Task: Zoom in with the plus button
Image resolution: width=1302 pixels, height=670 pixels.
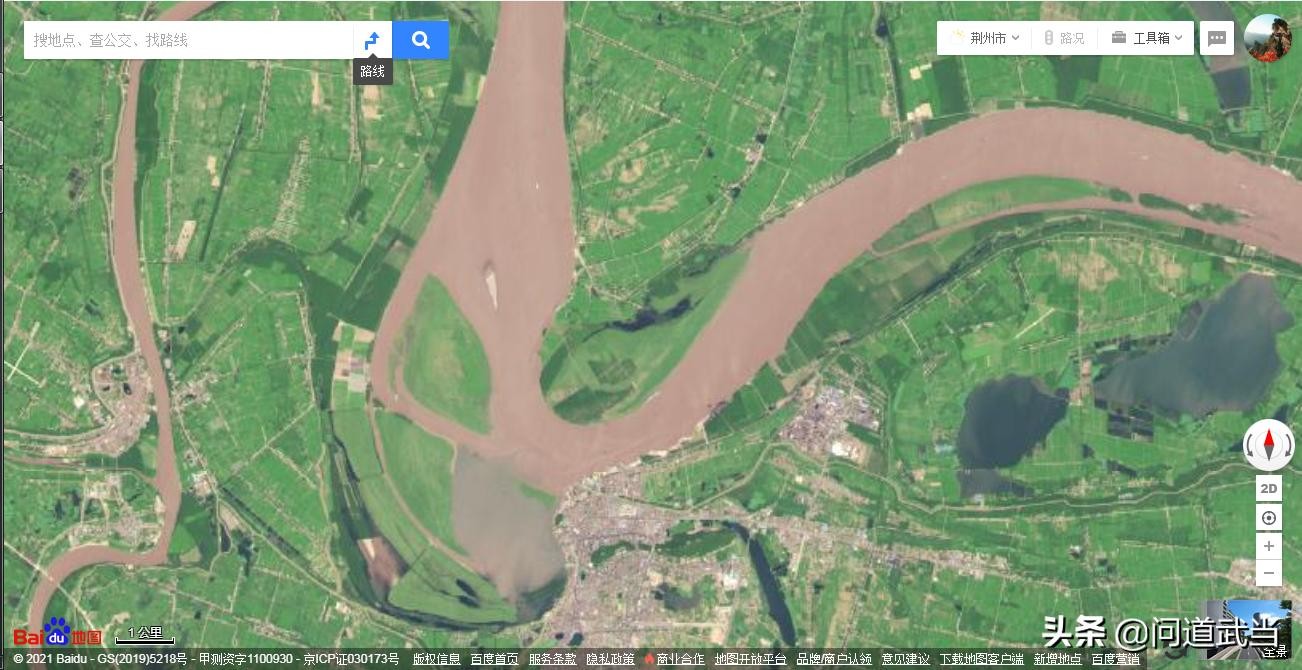Action: pos(1269,546)
